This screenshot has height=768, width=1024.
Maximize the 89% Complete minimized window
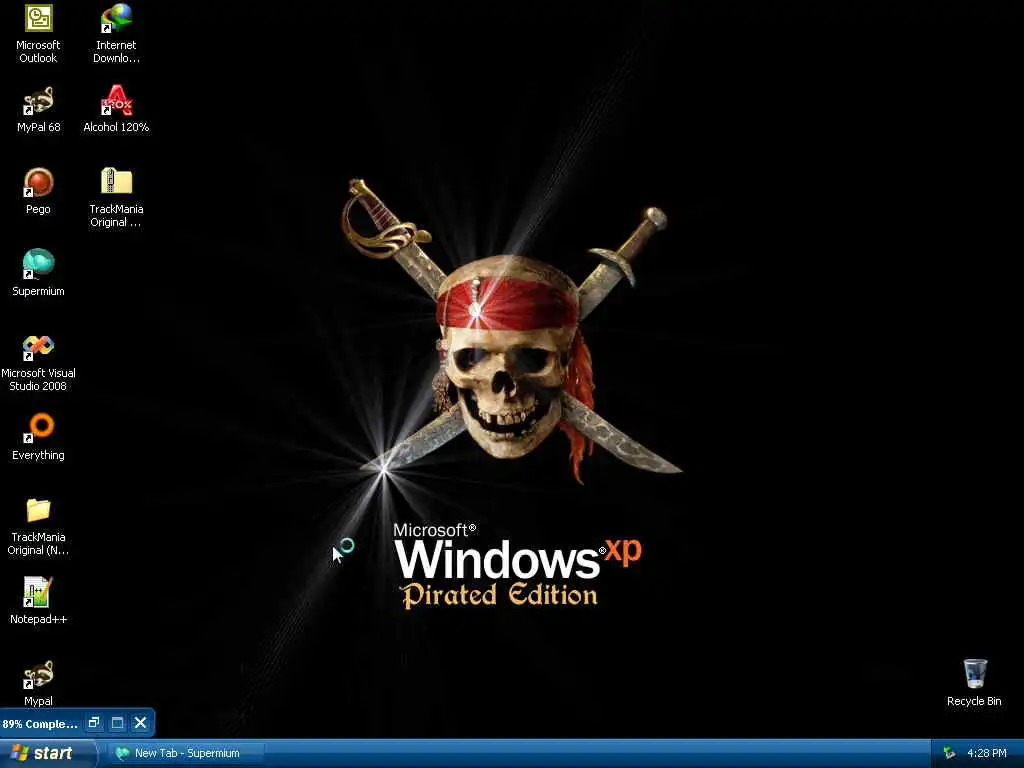[118, 722]
